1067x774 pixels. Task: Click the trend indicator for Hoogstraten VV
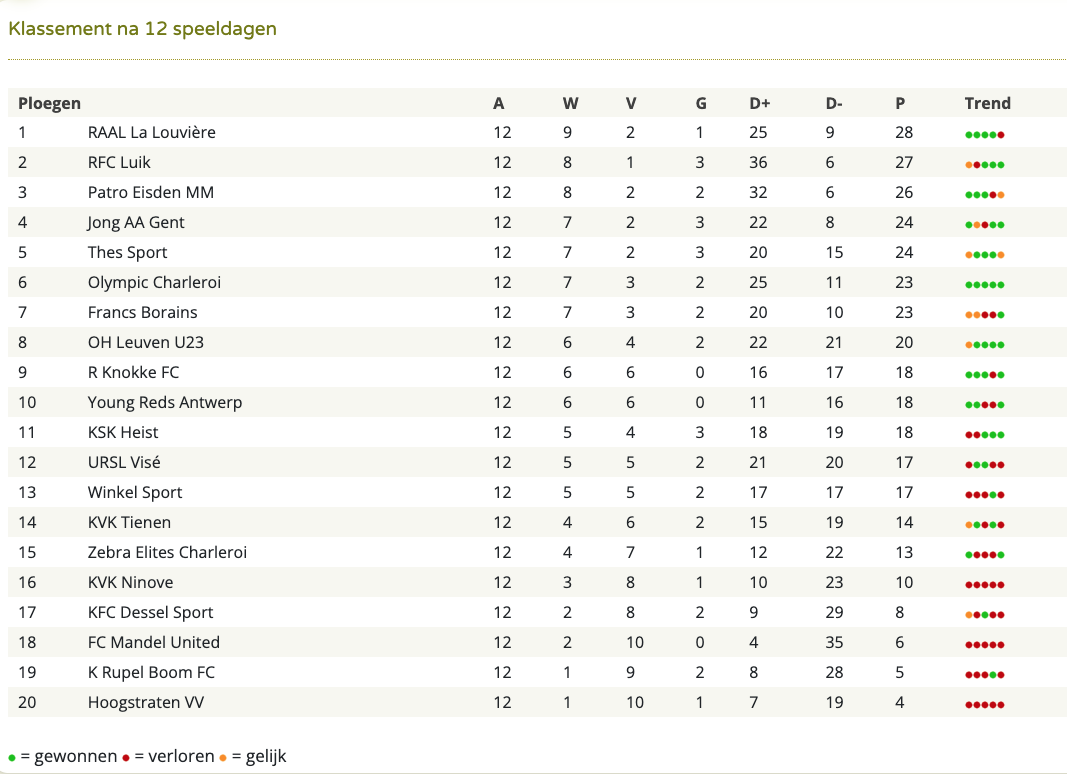tap(985, 705)
